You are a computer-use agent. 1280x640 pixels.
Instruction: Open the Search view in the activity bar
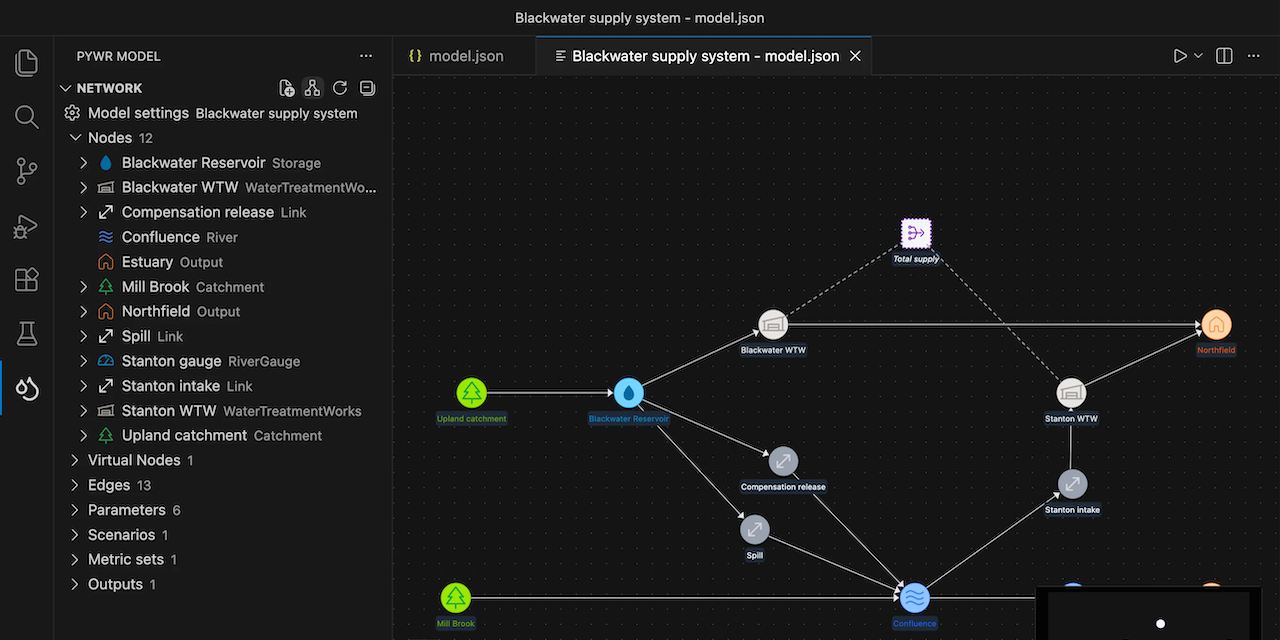click(27, 117)
